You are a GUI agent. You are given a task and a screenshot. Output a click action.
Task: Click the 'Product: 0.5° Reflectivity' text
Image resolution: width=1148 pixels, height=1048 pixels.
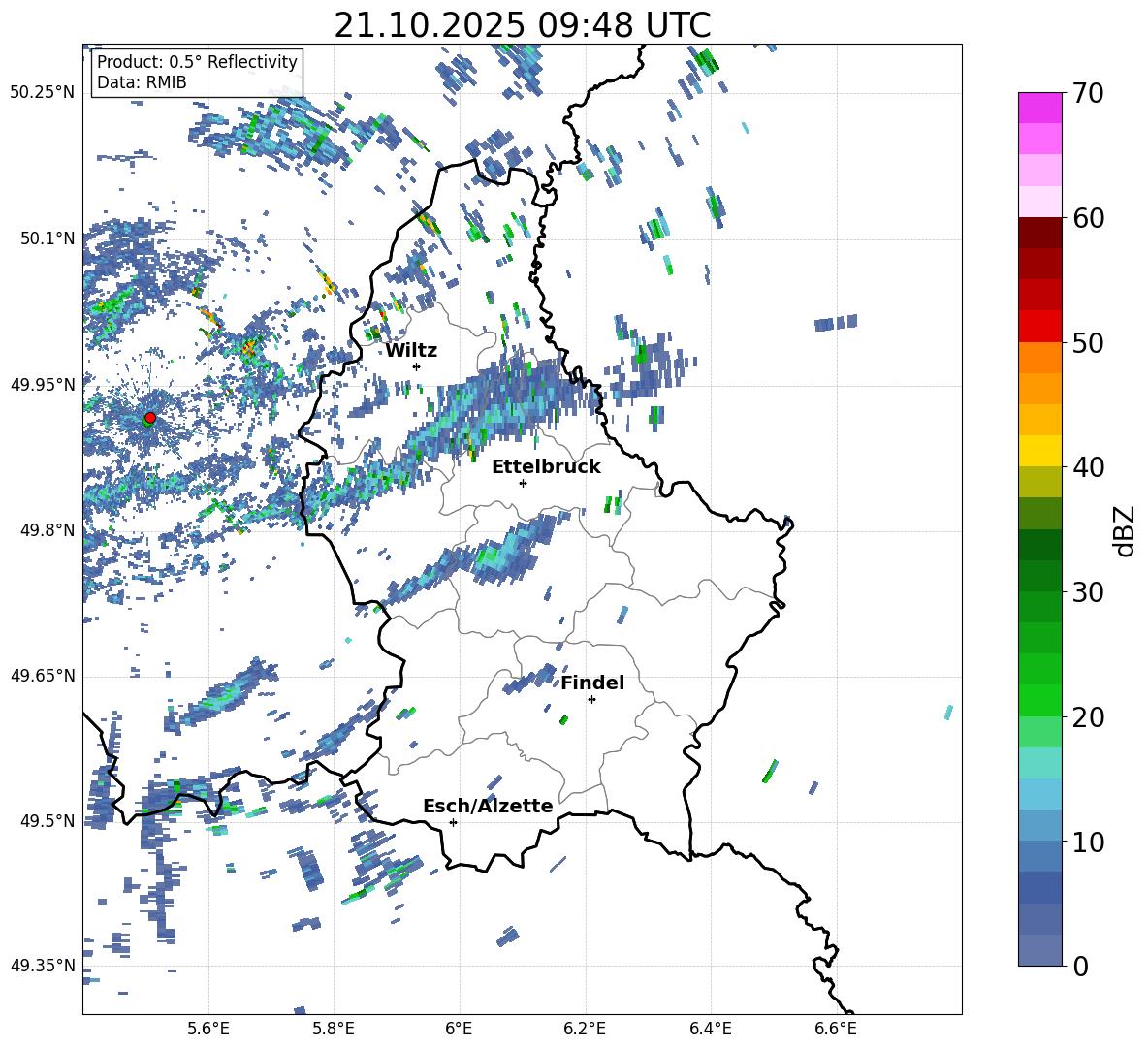coord(197,61)
